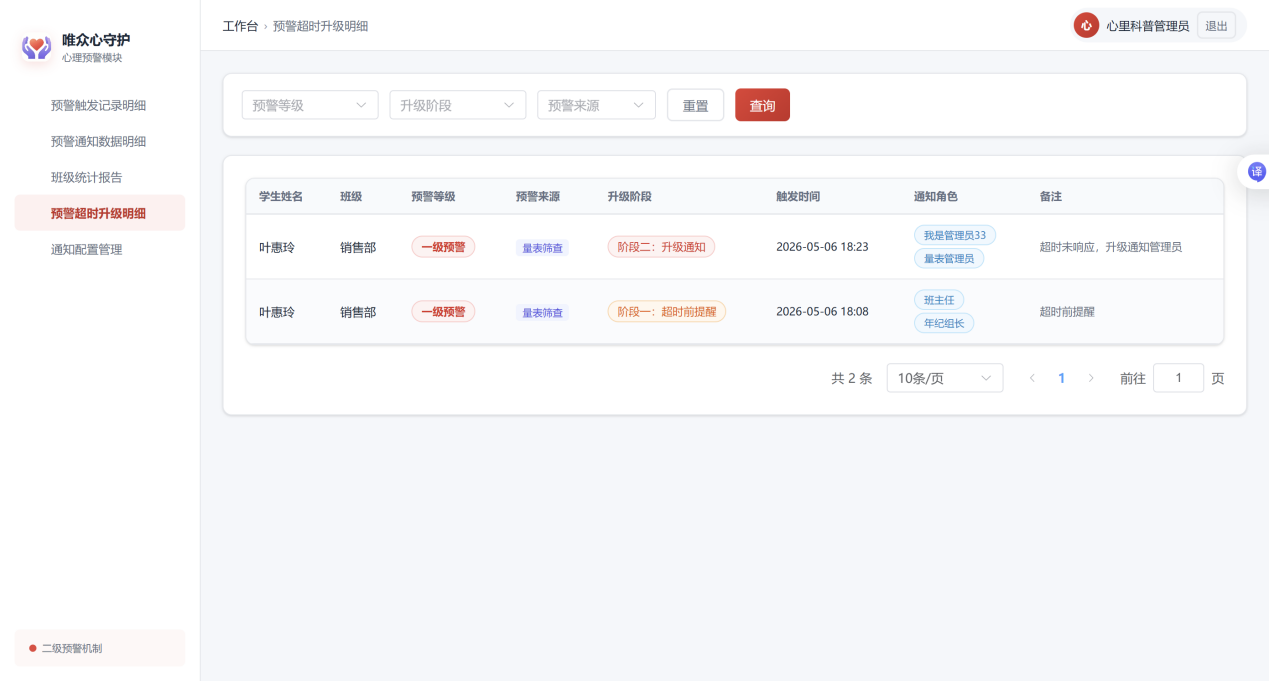Click the 一级预警 tag in 18:23 row

click(443, 247)
